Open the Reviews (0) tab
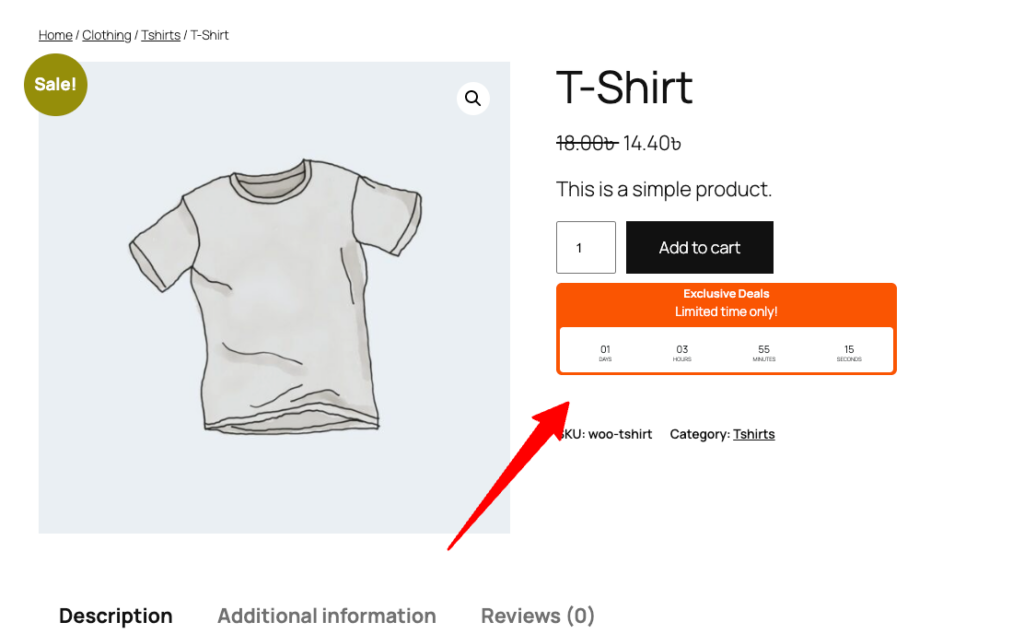 pyautogui.click(x=537, y=615)
